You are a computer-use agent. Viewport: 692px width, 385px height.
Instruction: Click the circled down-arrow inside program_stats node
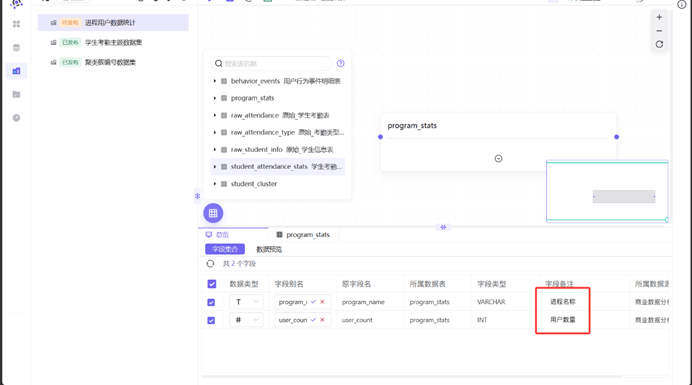498,159
